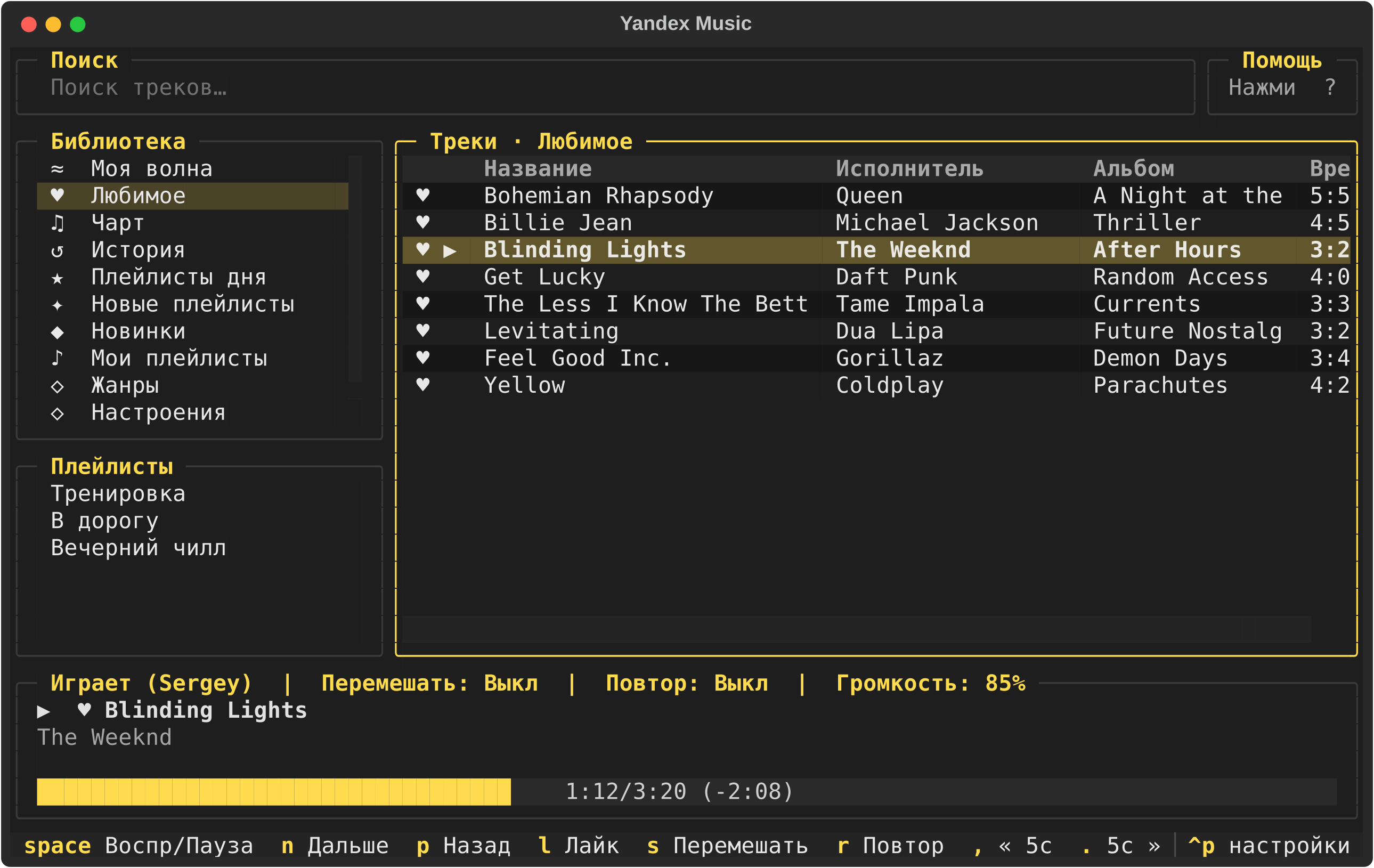The width and height of the screenshot is (1374, 868).
Task: Select the Get Lucky track title
Action: pyautogui.click(x=544, y=278)
